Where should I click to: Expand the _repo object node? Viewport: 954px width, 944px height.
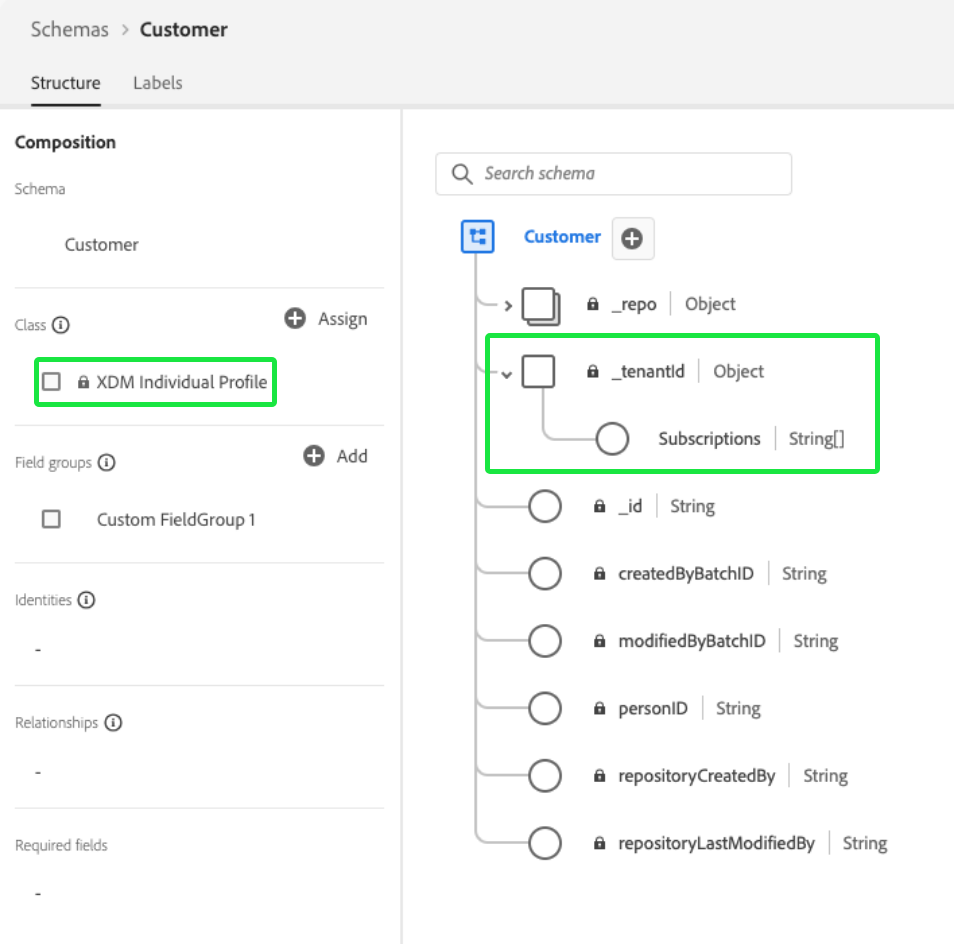point(508,306)
